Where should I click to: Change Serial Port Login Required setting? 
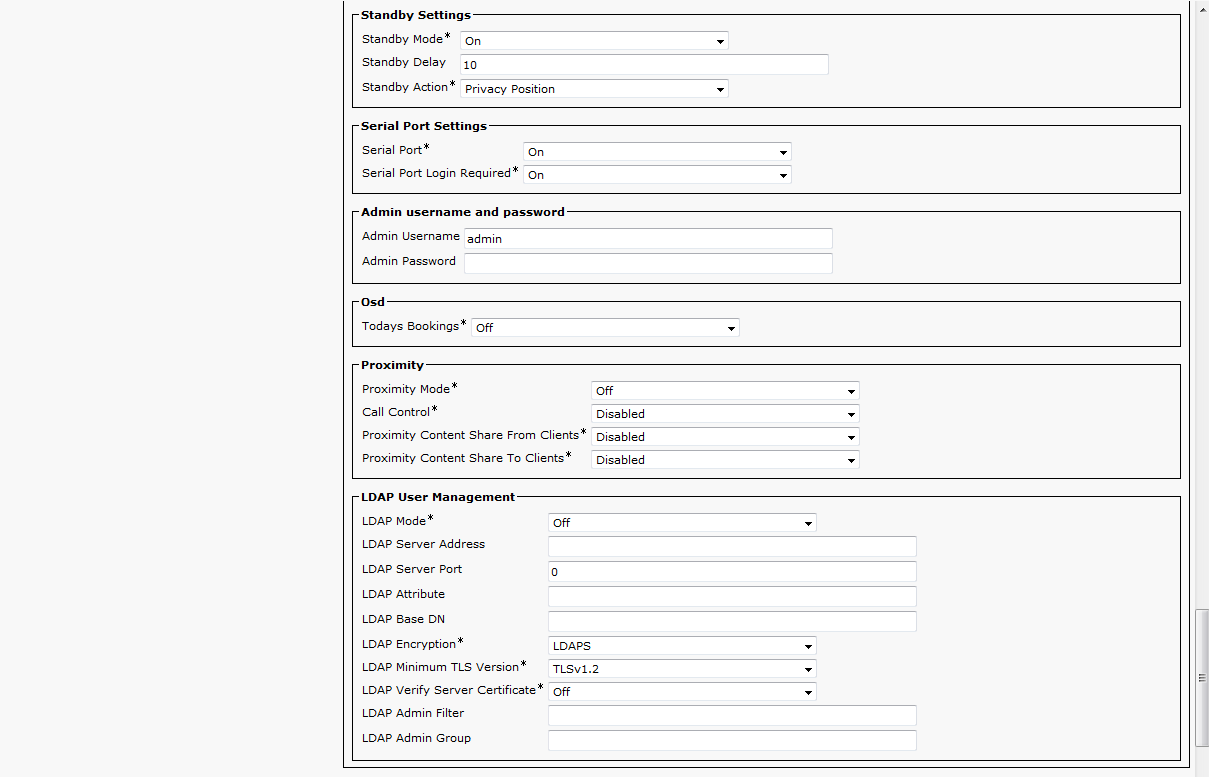(657, 175)
